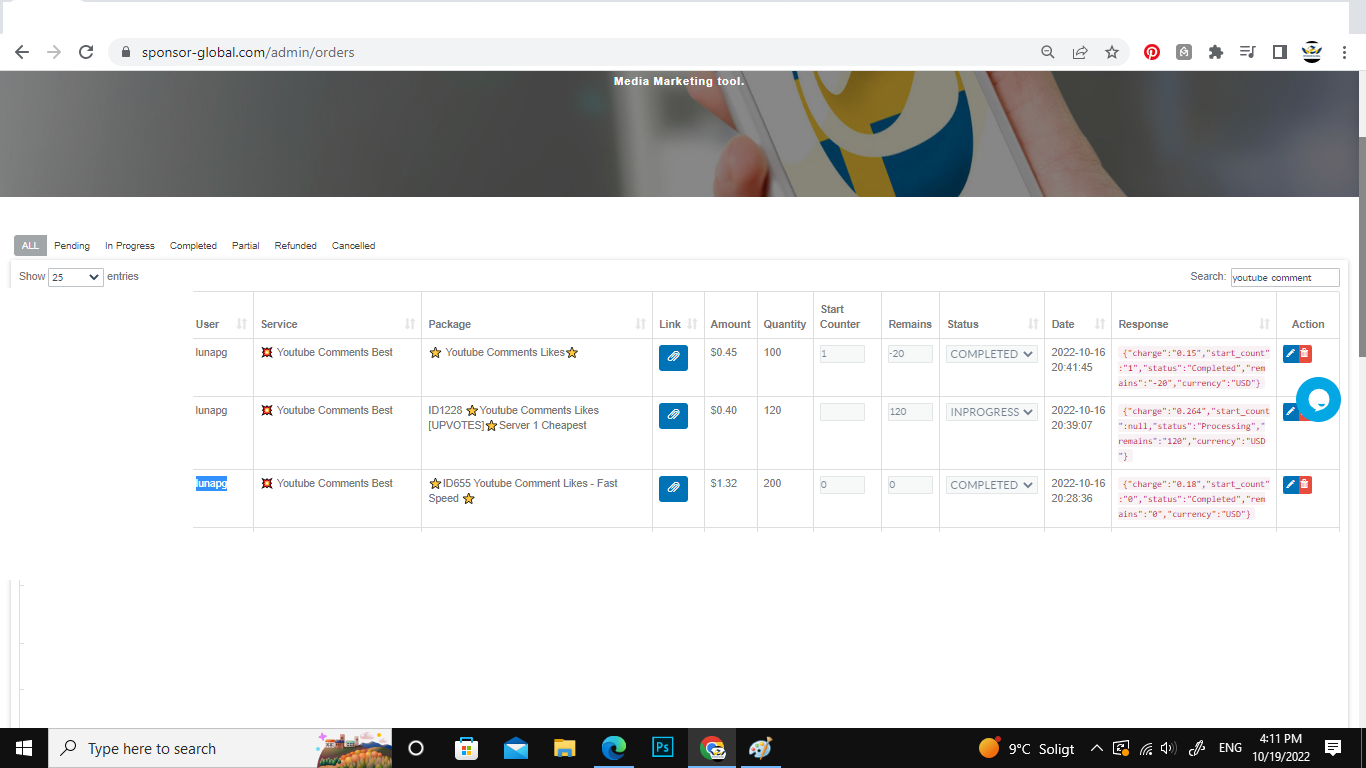Image resolution: width=1366 pixels, height=768 pixels.
Task: Show hidden system tray icons
Action: pos(1097,748)
